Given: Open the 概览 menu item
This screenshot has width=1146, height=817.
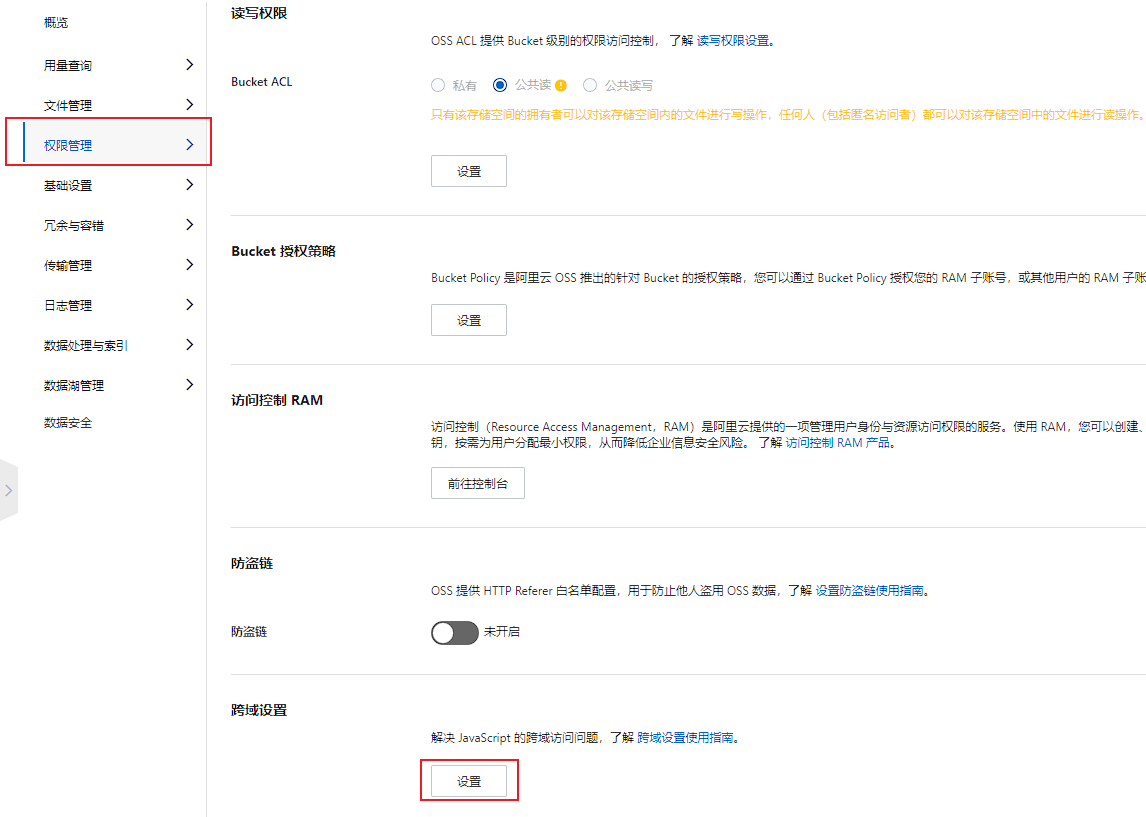Looking at the screenshot, I should point(56,23).
